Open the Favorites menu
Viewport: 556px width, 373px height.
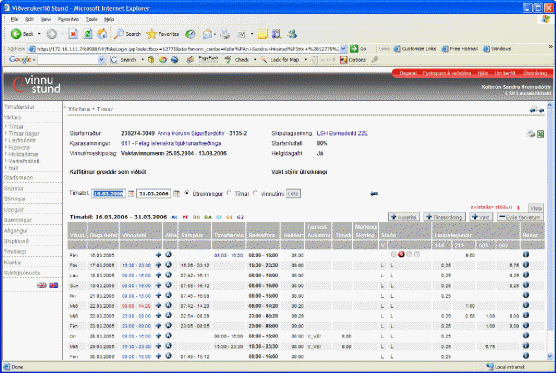point(68,19)
